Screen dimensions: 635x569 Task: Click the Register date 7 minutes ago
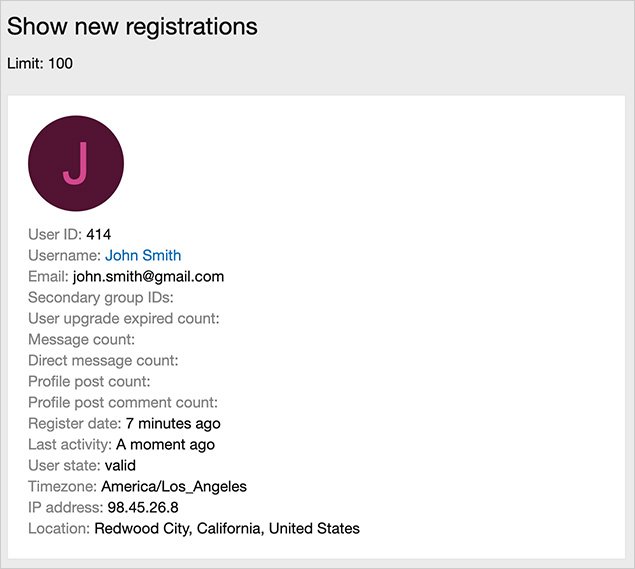(x=173, y=423)
